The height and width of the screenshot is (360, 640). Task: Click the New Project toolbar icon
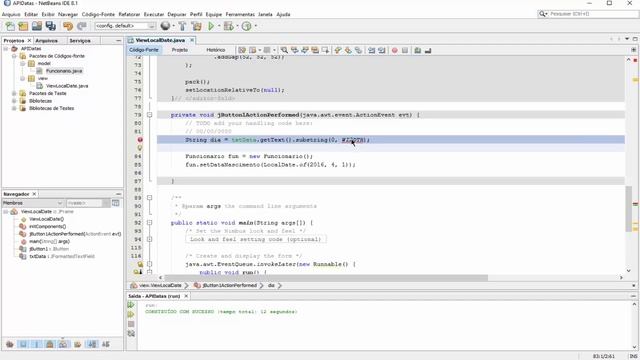23,26
